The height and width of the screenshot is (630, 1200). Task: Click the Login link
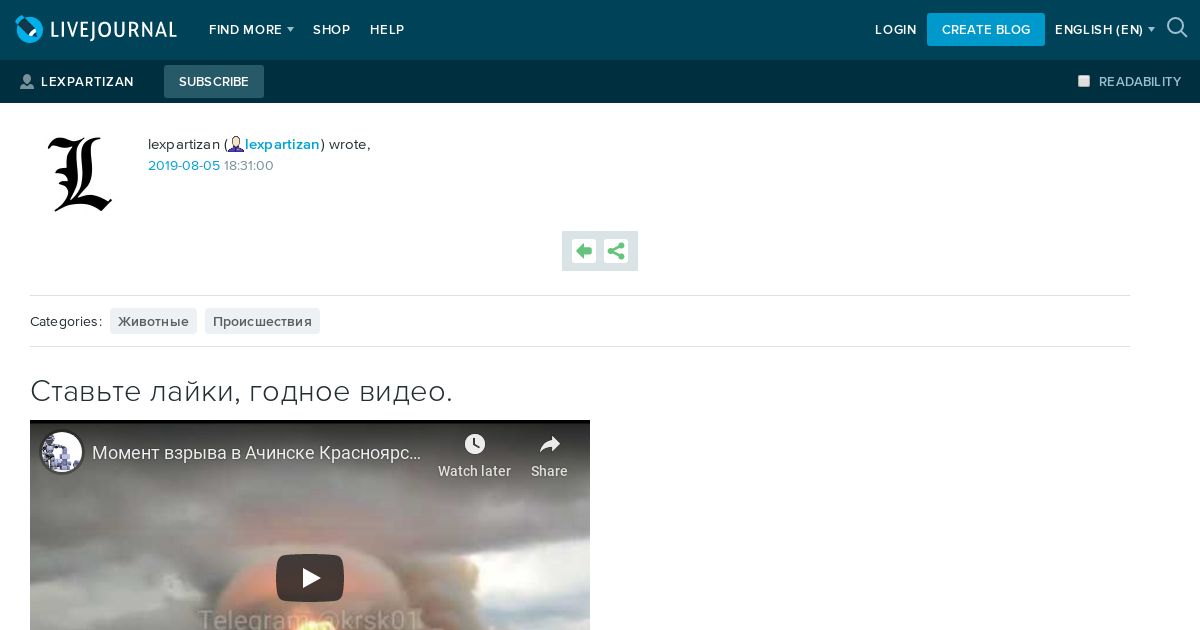click(x=896, y=30)
